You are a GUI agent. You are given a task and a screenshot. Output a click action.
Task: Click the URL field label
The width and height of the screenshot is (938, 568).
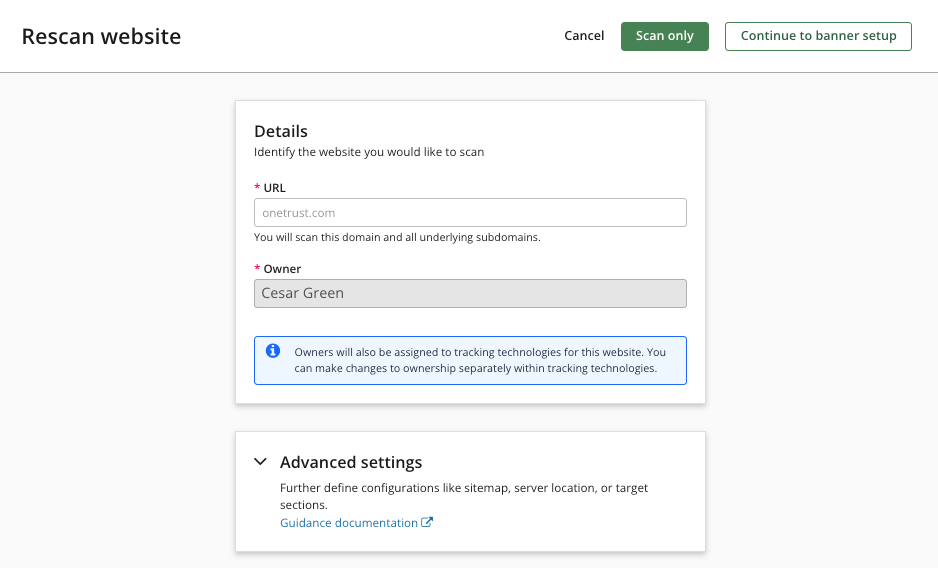[x=274, y=188]
